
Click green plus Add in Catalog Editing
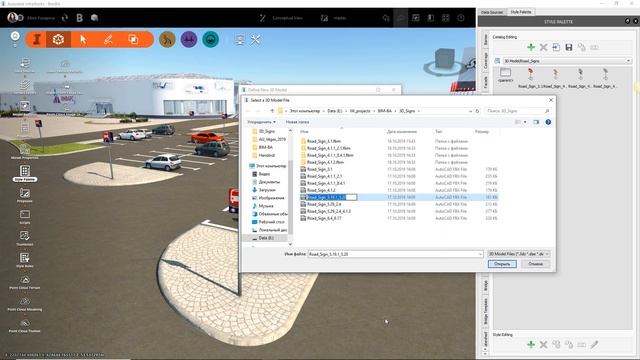click(531, 47)
